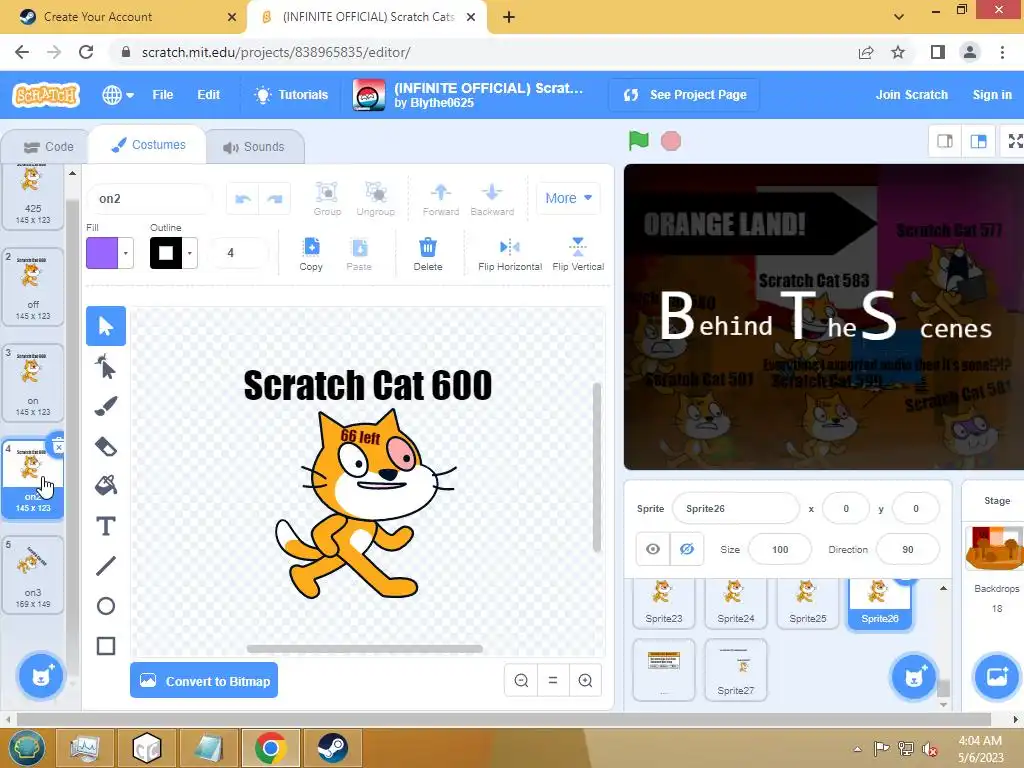
Task: Zoom in the costume canvas
Action: [x=585, y=680]
